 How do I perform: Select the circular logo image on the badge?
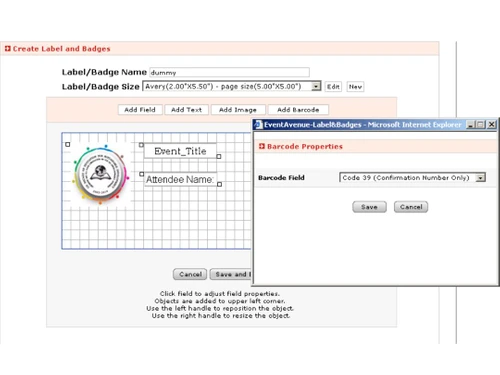(100, 174)
